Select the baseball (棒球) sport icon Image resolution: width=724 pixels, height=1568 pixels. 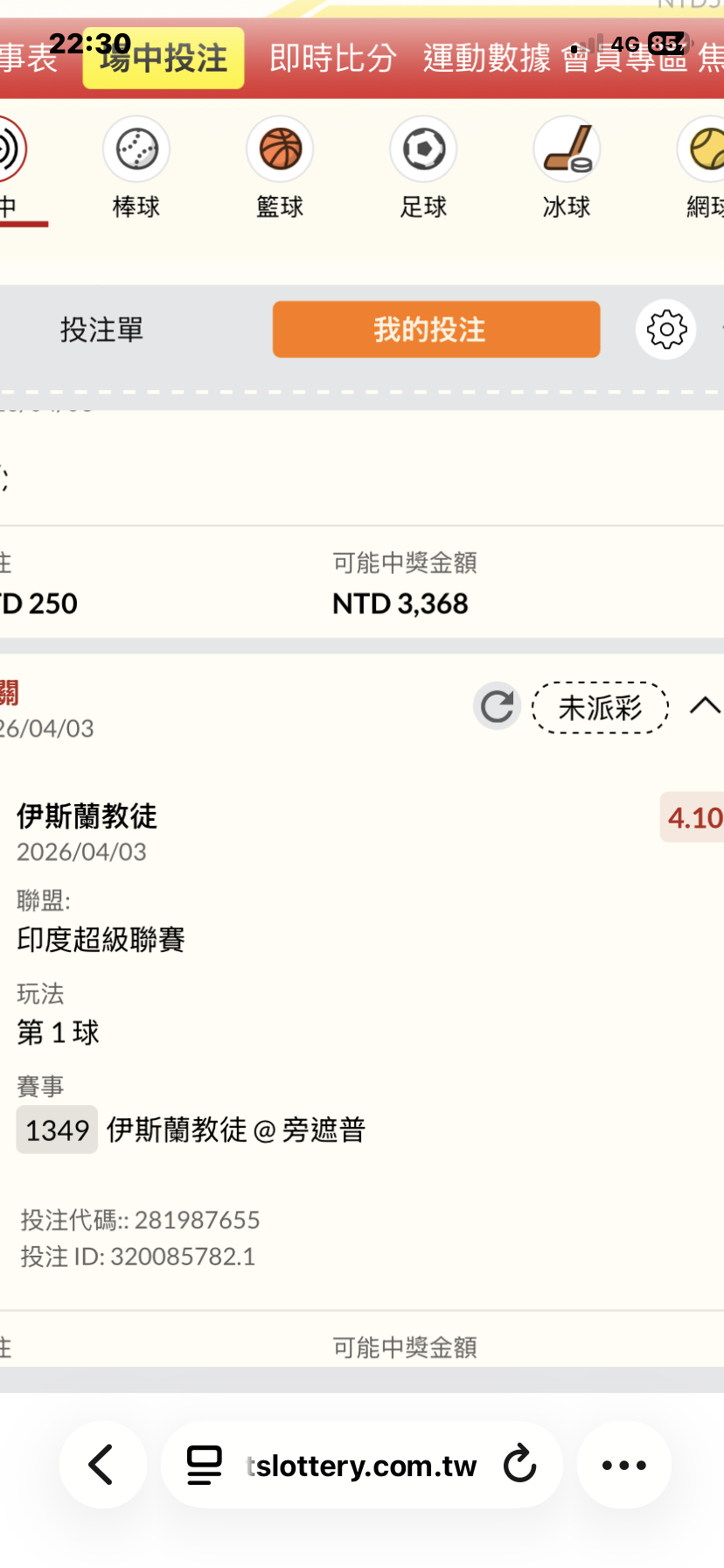136,150
